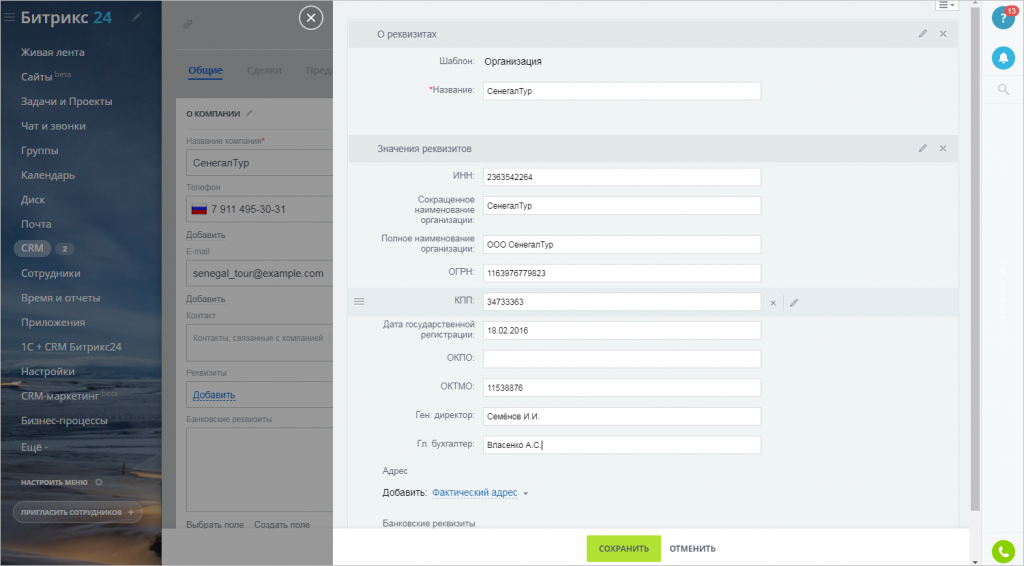Expand the 'Еще' item in the left menu
The height and width of the screenshot is (566, 1024).
pos(34,446)
